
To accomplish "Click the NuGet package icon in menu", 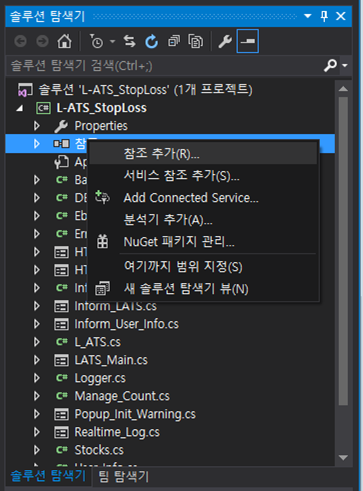I will [102, 241].
